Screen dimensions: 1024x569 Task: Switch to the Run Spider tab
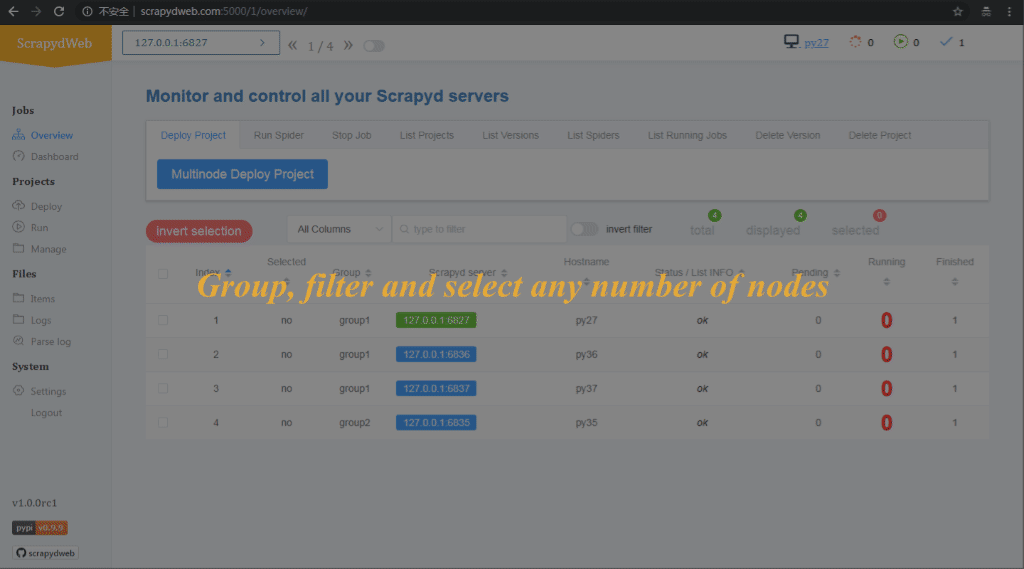click(x=279, y=135)
